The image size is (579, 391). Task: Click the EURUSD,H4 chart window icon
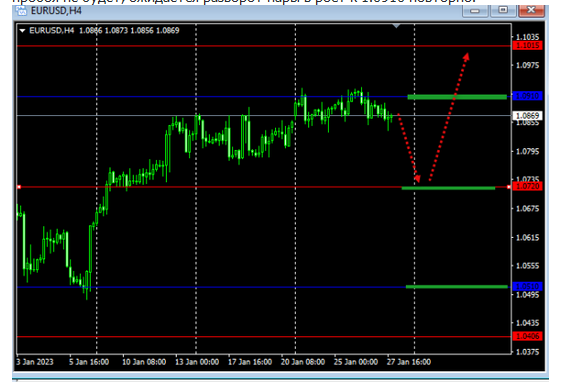pos(21,11)
